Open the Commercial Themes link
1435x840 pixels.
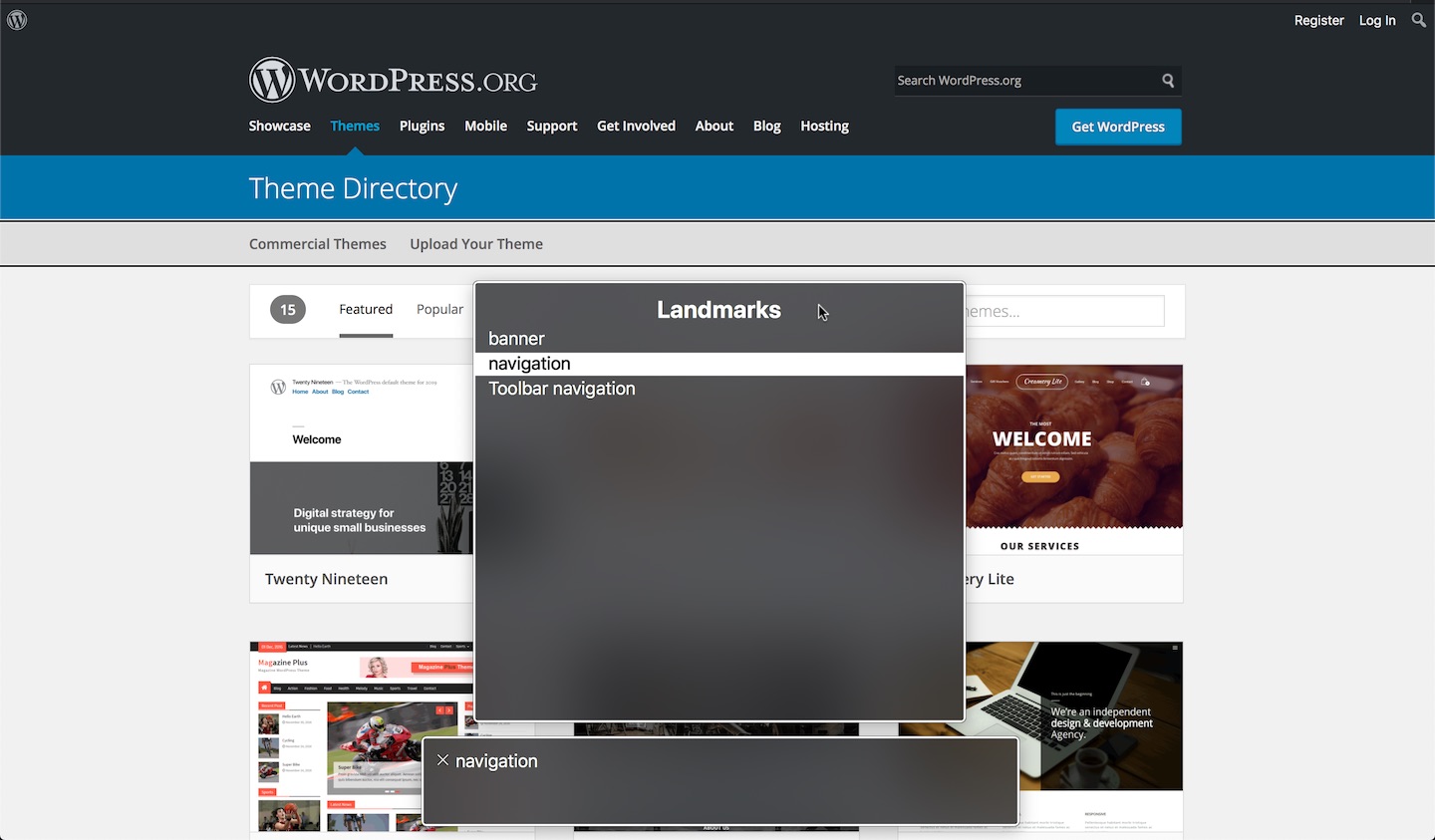click(317, 244)
